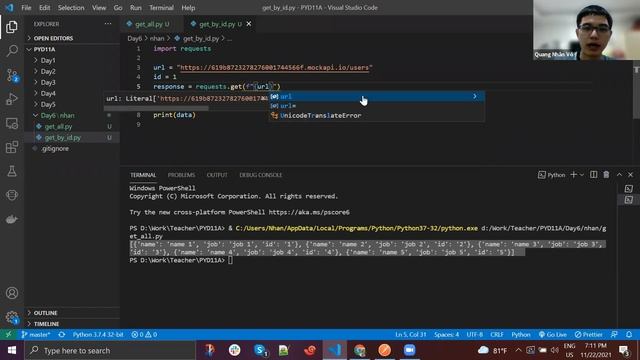This screenshot has height=360, width=640.
Task: Open the Edit menu
Action: tap(44, 8)
